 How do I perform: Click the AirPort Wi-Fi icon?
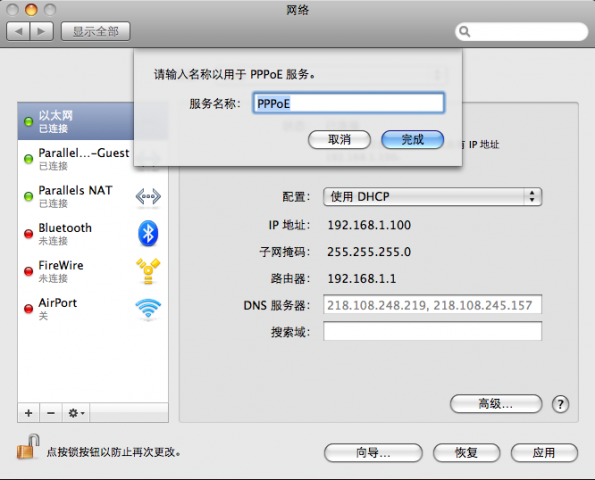tap(148, 309)
